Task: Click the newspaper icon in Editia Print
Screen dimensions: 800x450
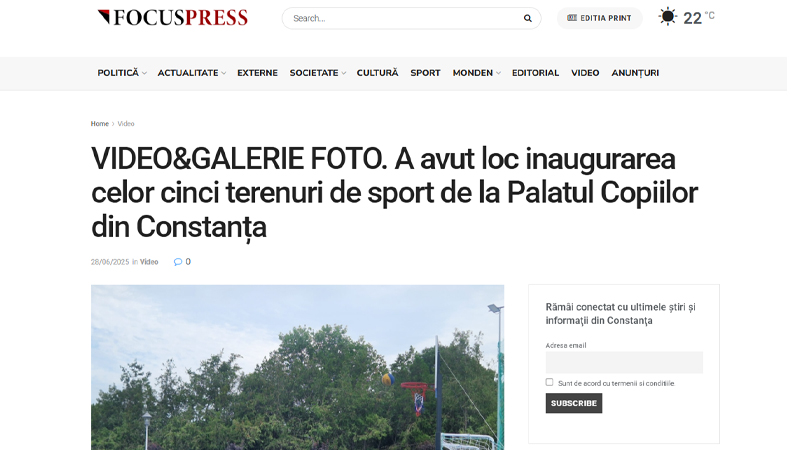Action: point(572,18)
